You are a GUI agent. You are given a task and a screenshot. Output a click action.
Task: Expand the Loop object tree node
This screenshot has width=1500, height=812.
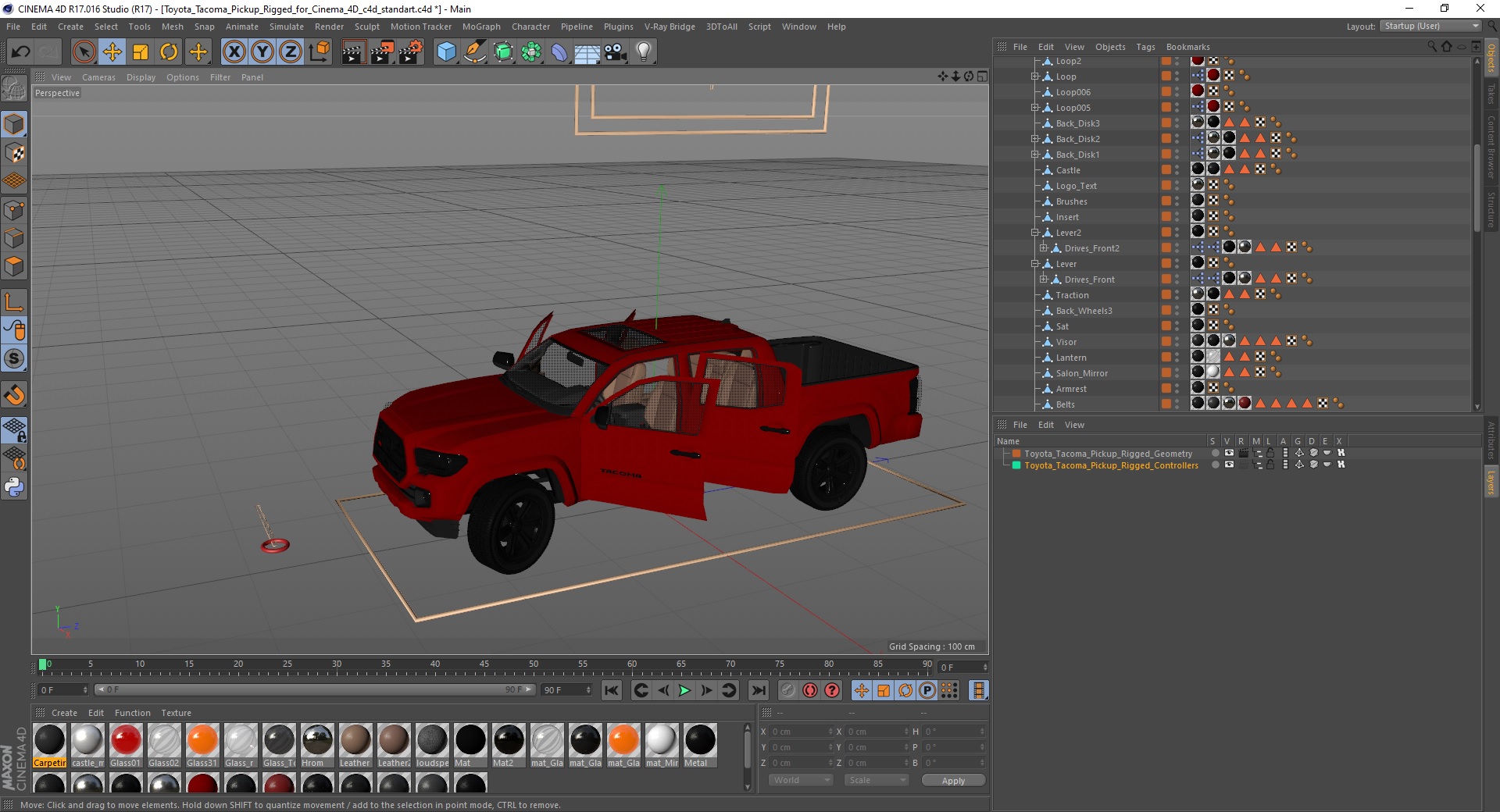(x=1034, y=77)
